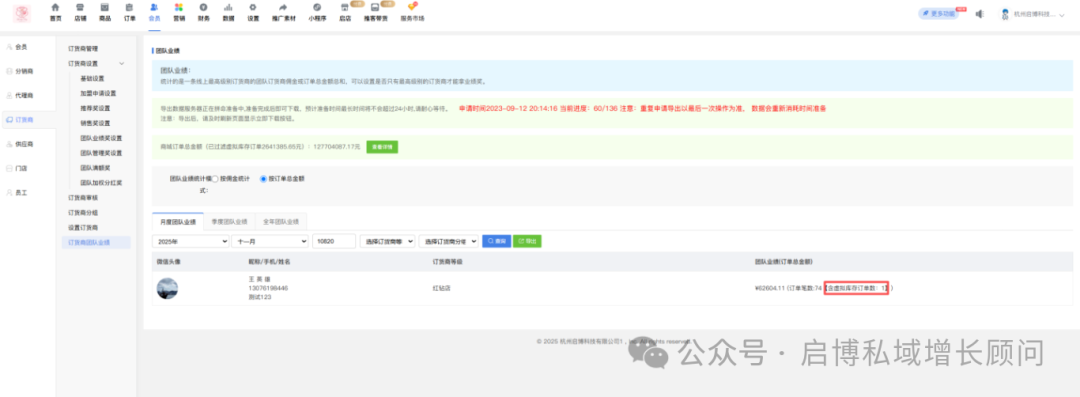Screen dimensions: 1080x397
Task: Click the speaker announcement icon at top right
Action: pos(979,14)
